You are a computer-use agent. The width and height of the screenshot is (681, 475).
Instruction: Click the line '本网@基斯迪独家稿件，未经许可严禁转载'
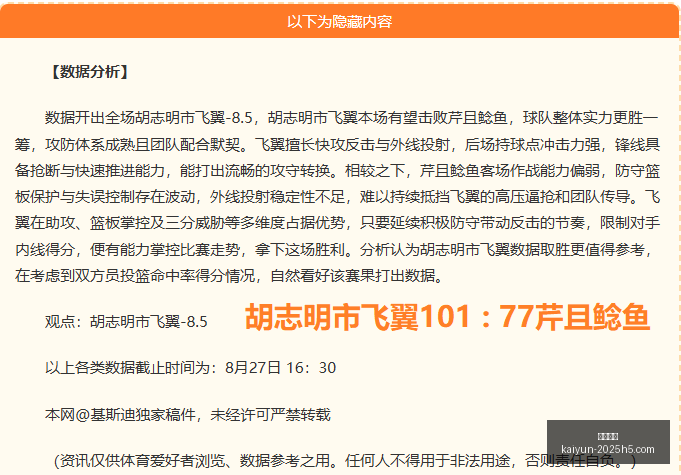tap(188, 415)
